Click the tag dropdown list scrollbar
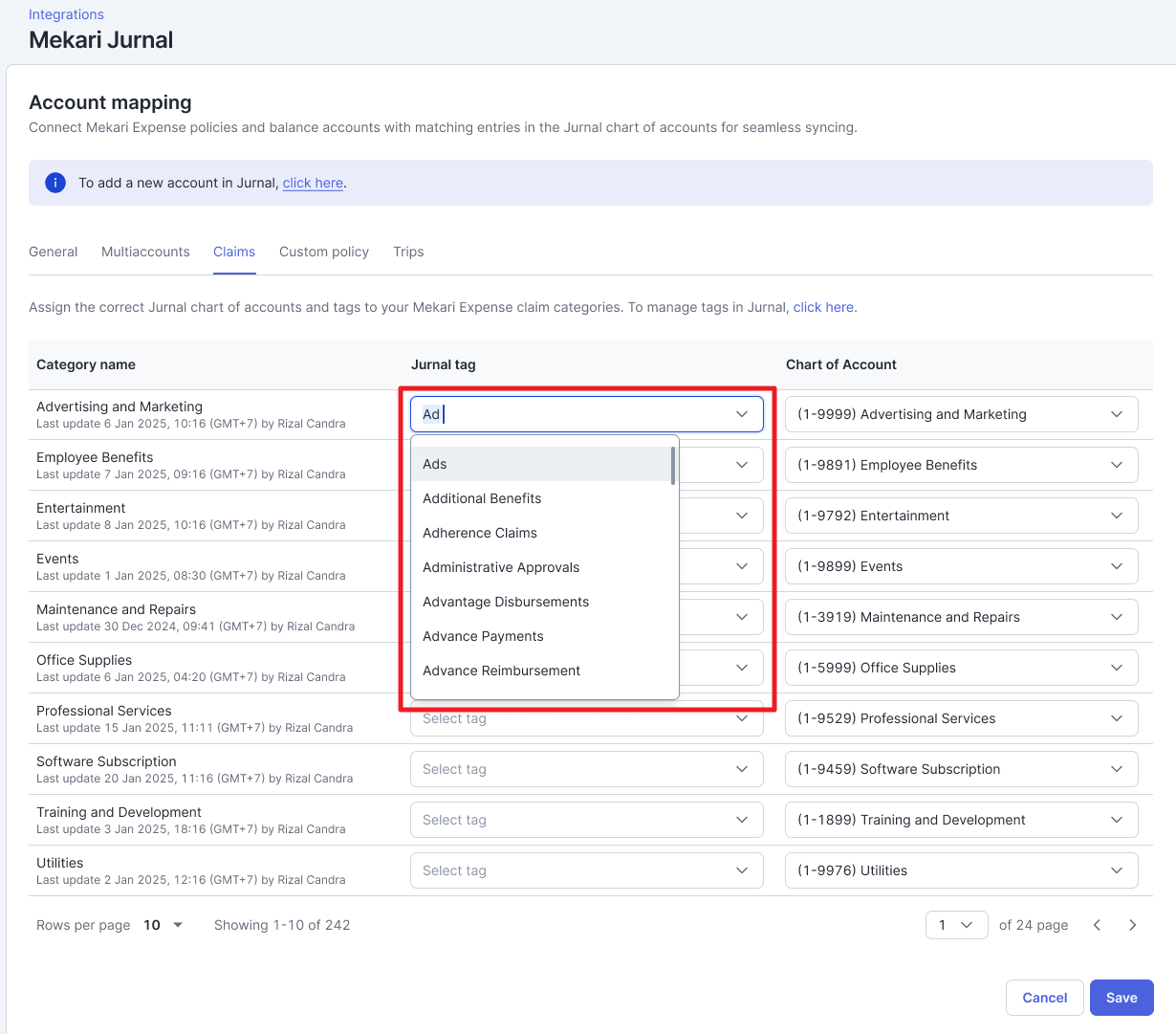 tap(673, 466)
